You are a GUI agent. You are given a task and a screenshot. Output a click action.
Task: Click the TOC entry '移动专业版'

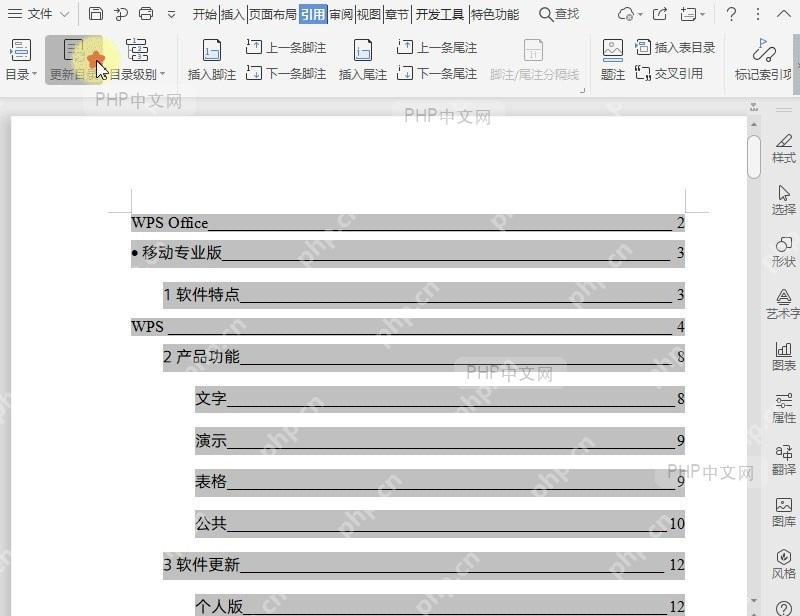tap(408, 253)
